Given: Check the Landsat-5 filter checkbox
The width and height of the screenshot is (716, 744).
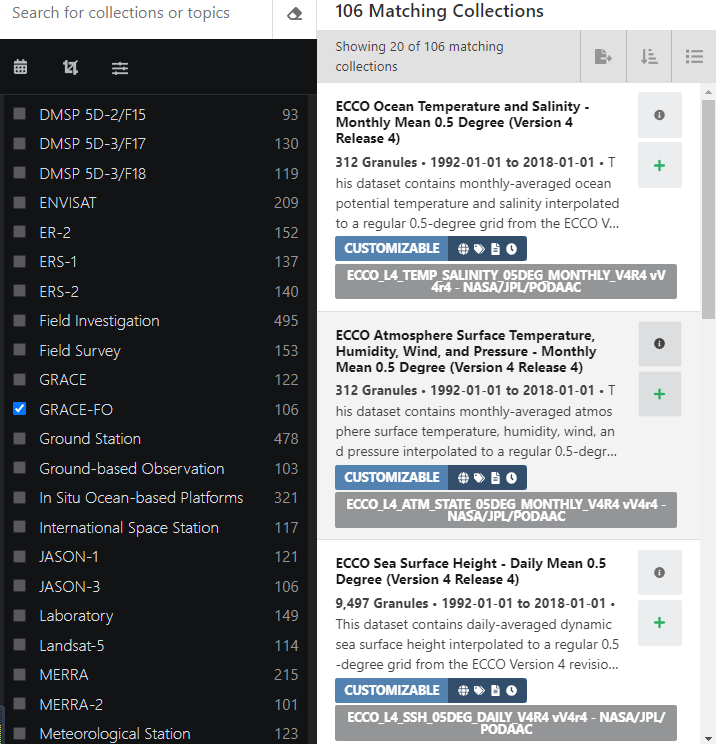Looking at the screenshot, I should 19,645.
